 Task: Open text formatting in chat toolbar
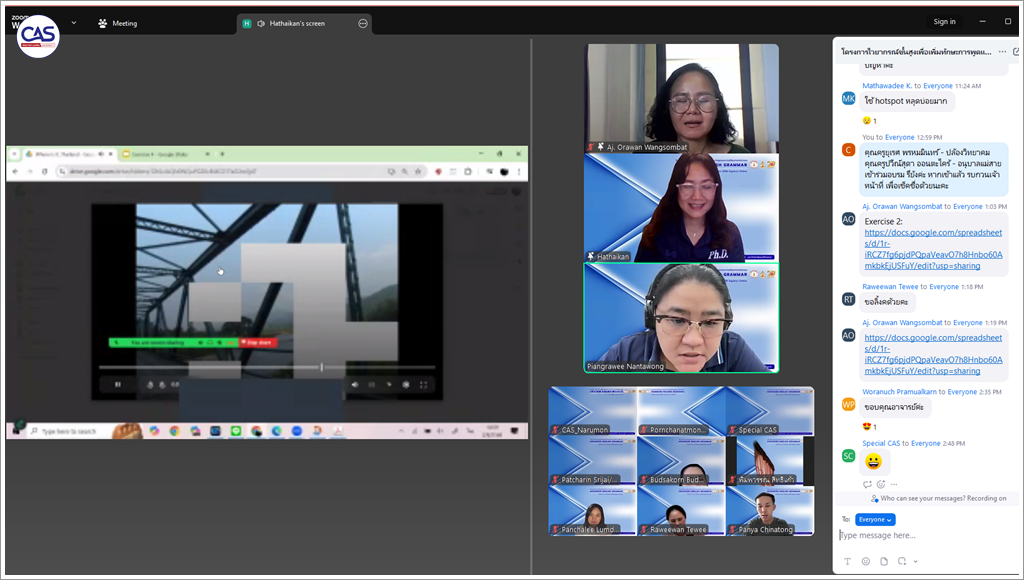click(847, 561)
